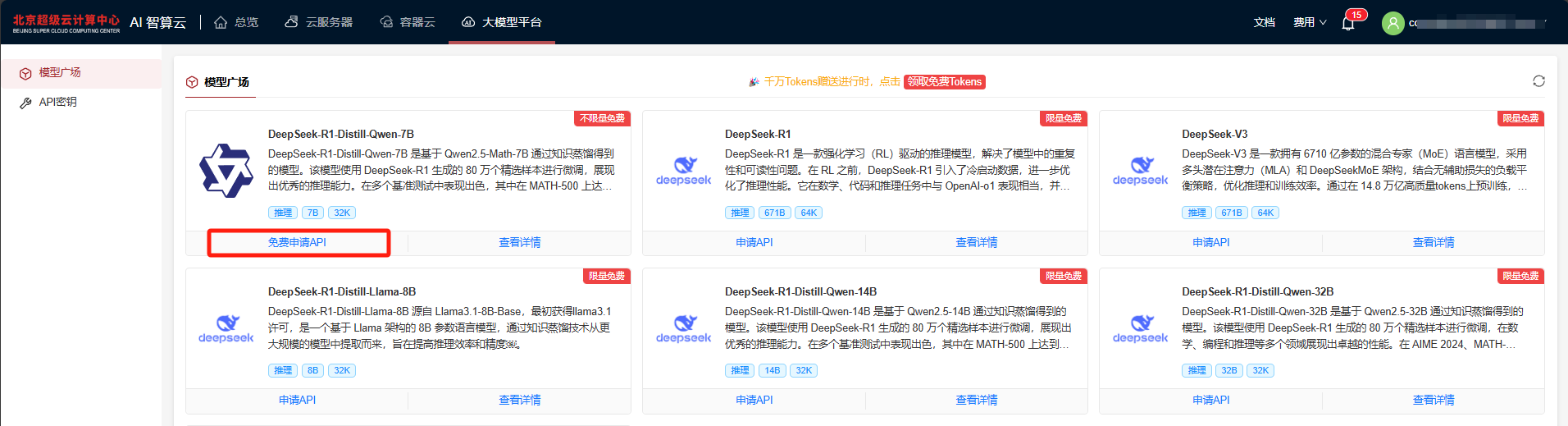Click the DeepSeek-V3 card title
This screenshot has width=1568, height=426.
coord(1215,135)
